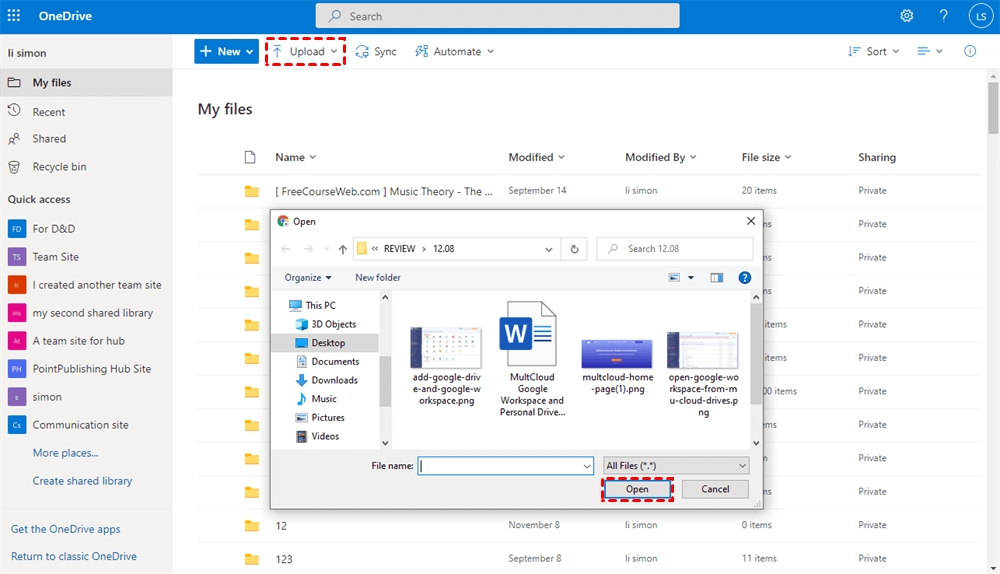
Task: Click the refresh button in Open dialog
Action: pos(574,249)
